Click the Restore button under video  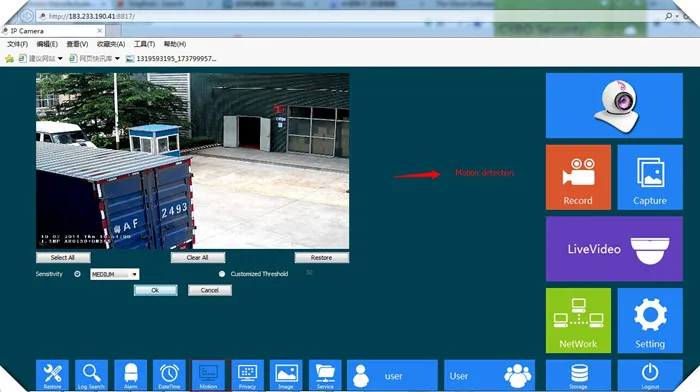322,258
